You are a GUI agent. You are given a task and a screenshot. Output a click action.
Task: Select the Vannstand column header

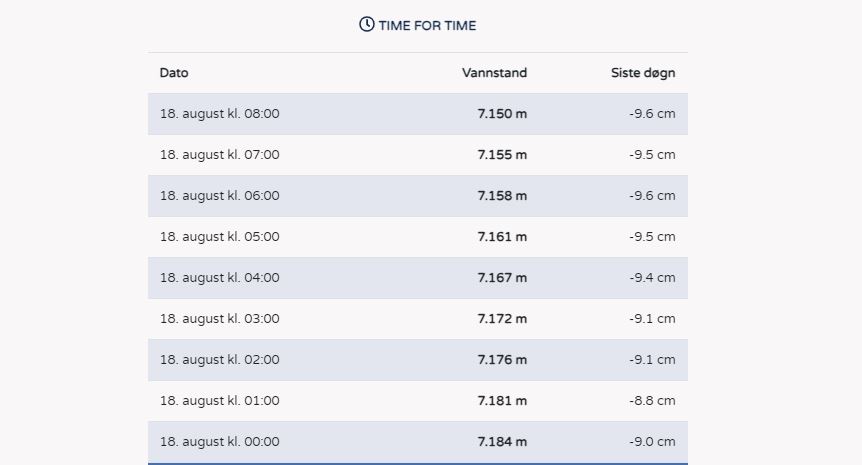494,73
